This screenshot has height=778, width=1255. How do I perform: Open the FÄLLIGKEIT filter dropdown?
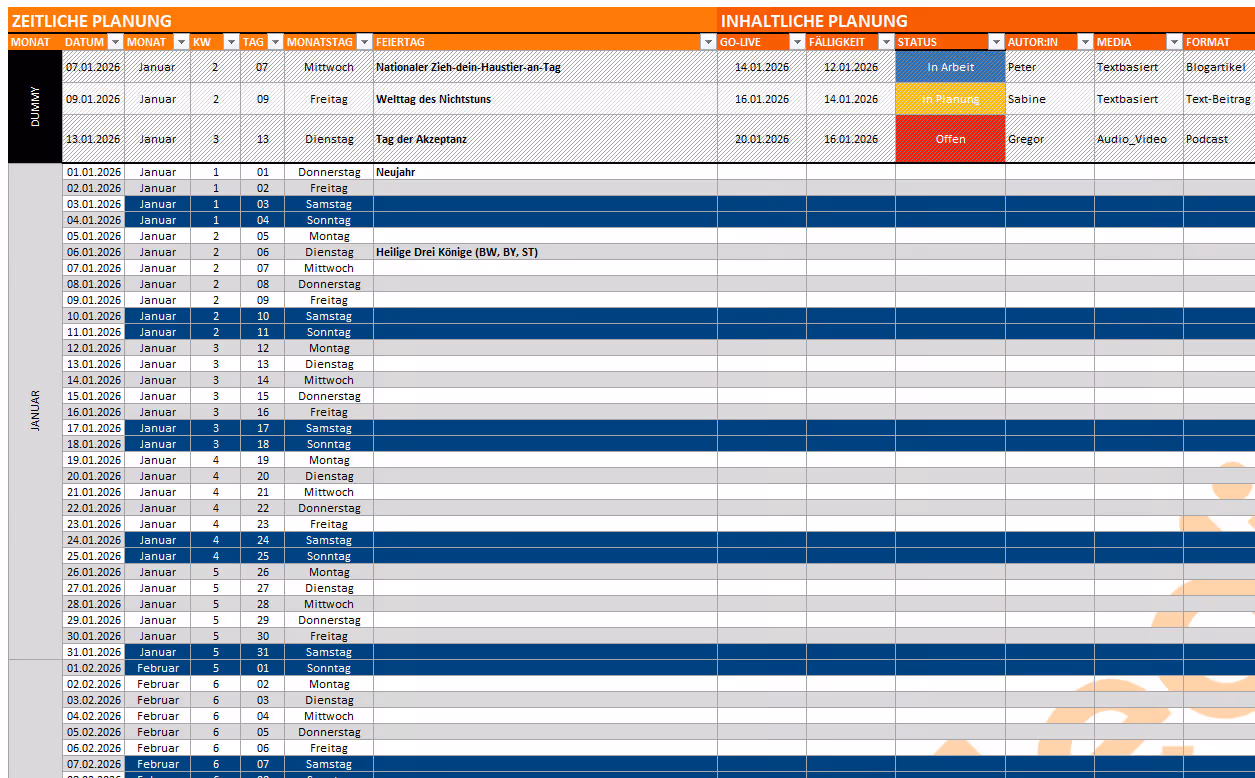[x=886, y=42]
